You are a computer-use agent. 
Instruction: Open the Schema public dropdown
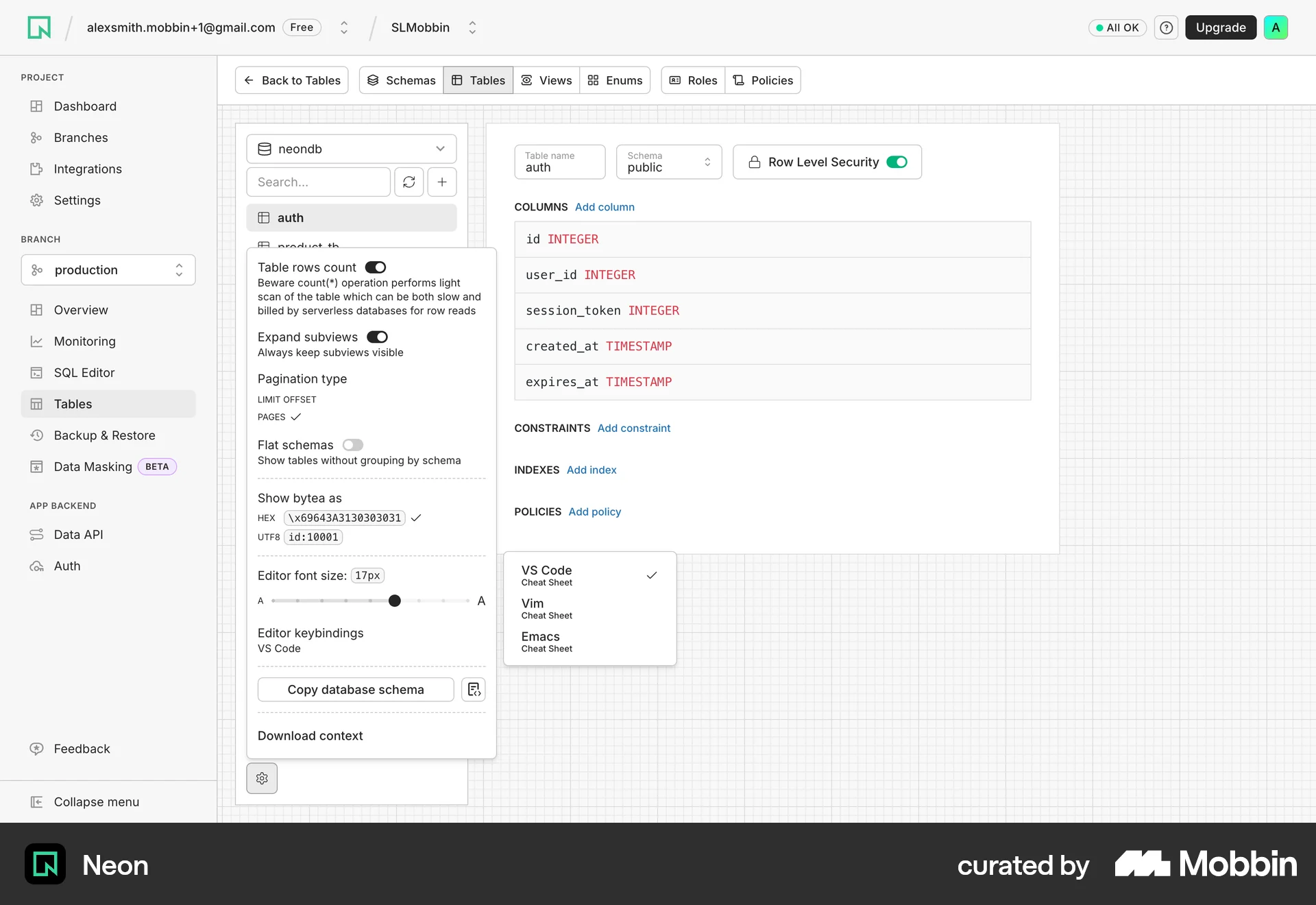click(x=669, y=162)
